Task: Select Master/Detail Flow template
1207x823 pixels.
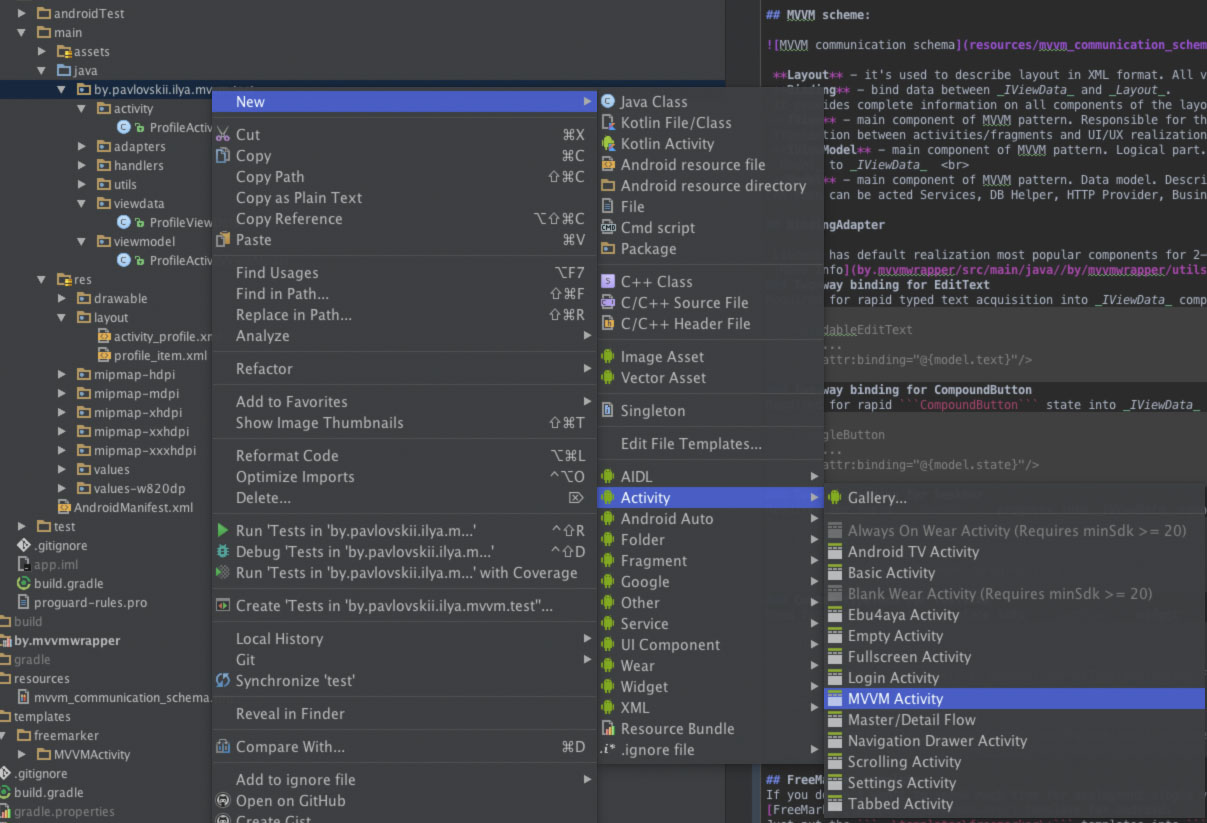Action: (1014, 719)
